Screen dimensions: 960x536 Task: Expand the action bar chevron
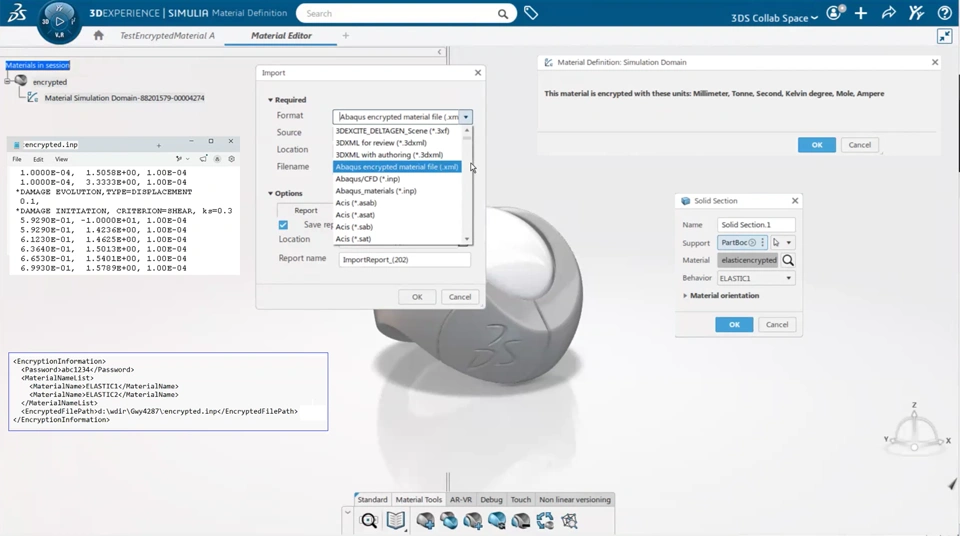[x=348, y=512]
